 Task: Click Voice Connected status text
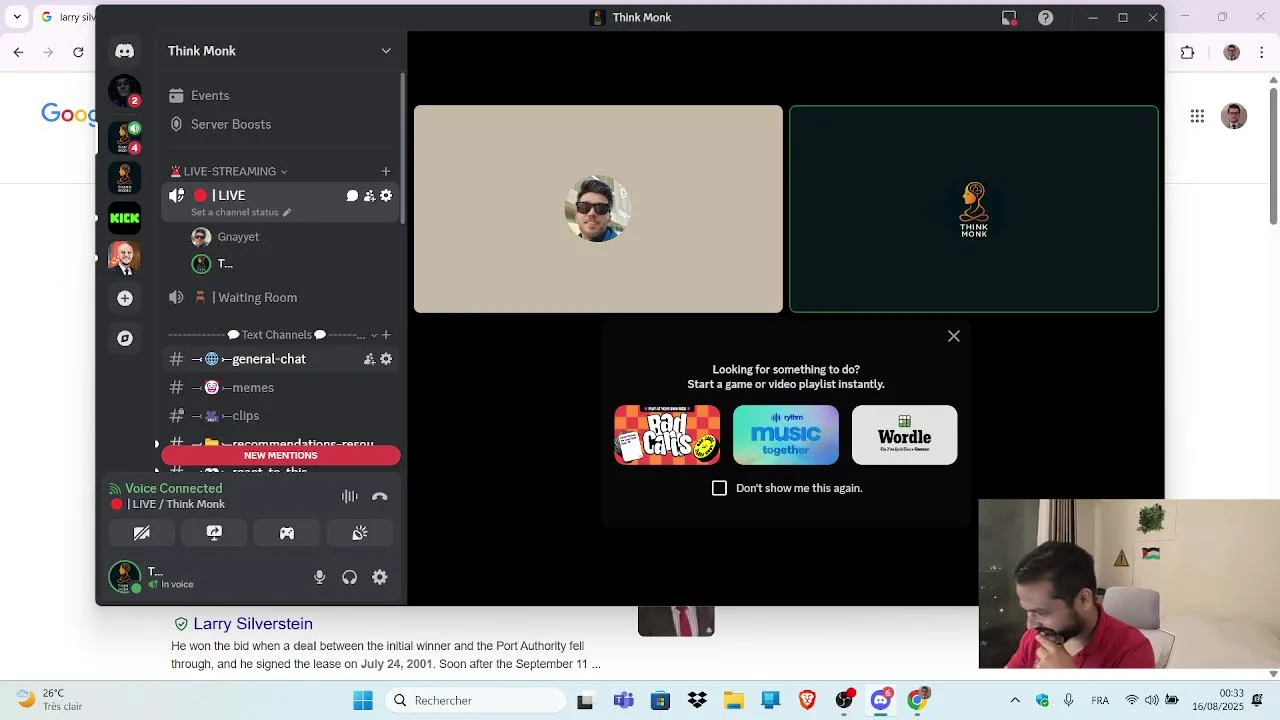[173, 488]
